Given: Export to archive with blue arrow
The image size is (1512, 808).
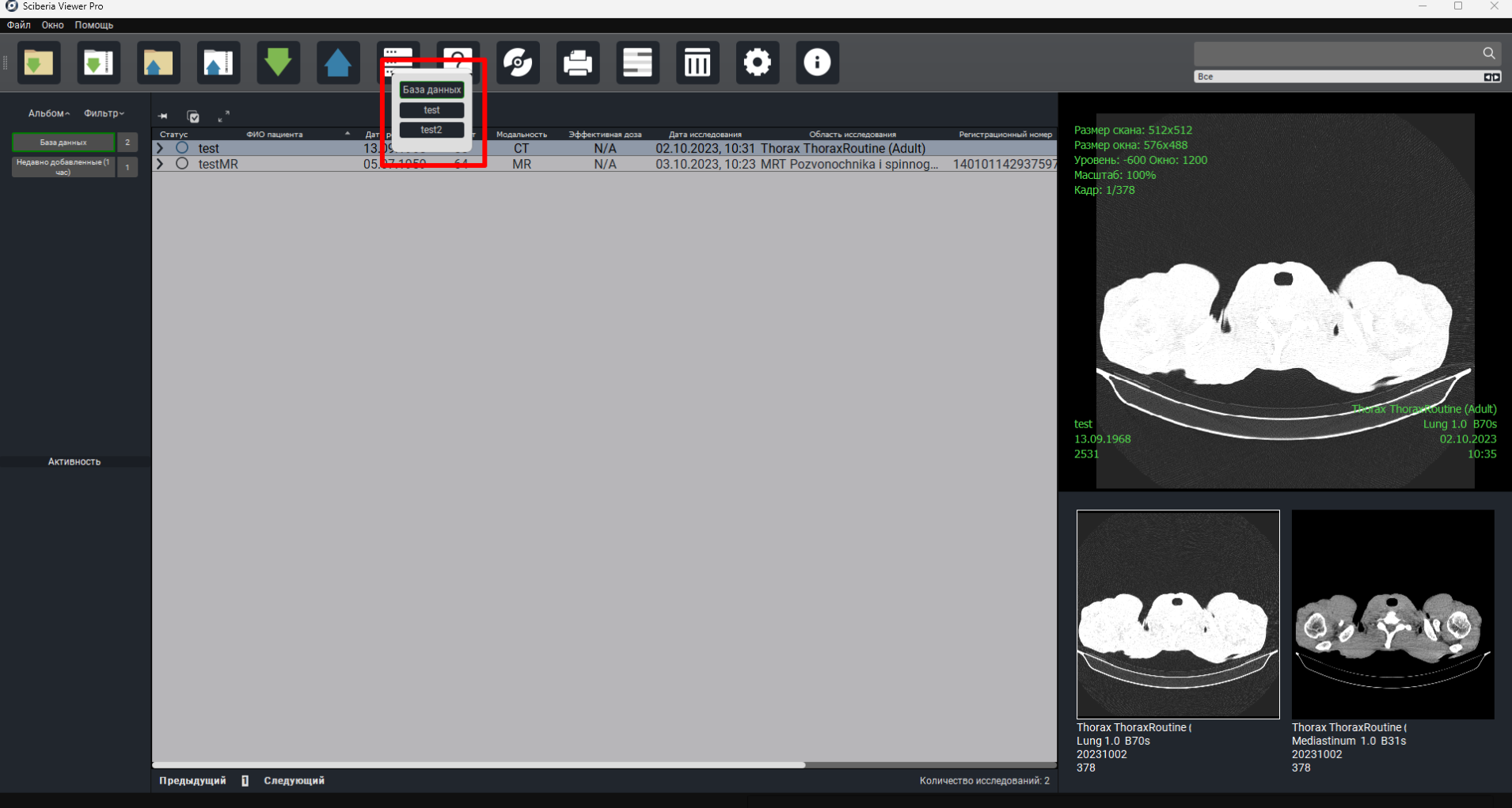Looking at the screenshot, I should point(218,63).
